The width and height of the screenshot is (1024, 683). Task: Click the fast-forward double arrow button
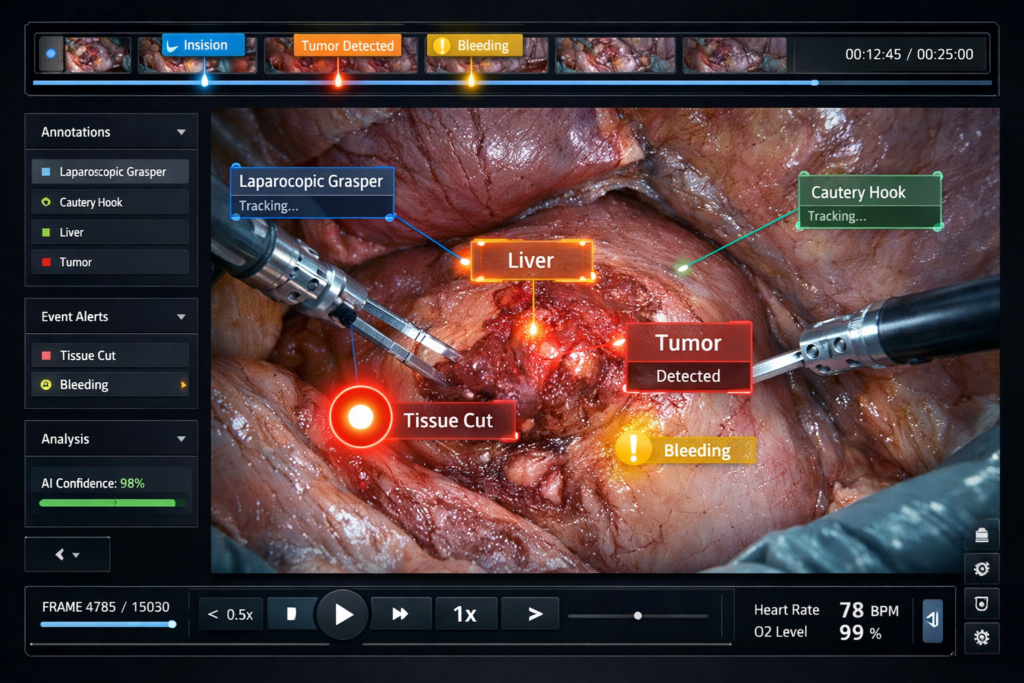pyautogui.click(x=401, y=614)
